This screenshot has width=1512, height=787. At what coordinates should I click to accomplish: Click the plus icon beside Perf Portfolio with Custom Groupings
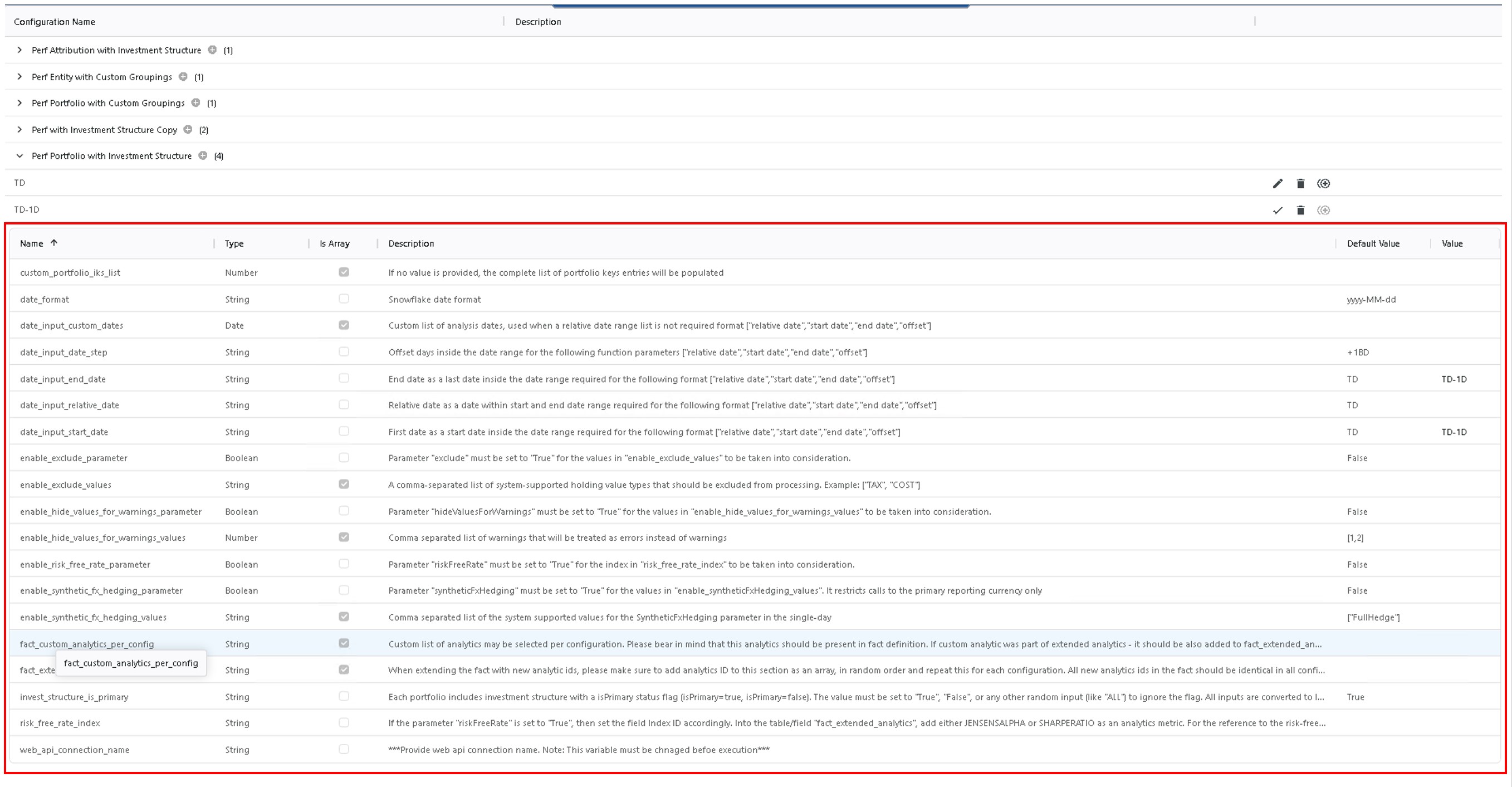pyautogui.click(x=195, y=102)
